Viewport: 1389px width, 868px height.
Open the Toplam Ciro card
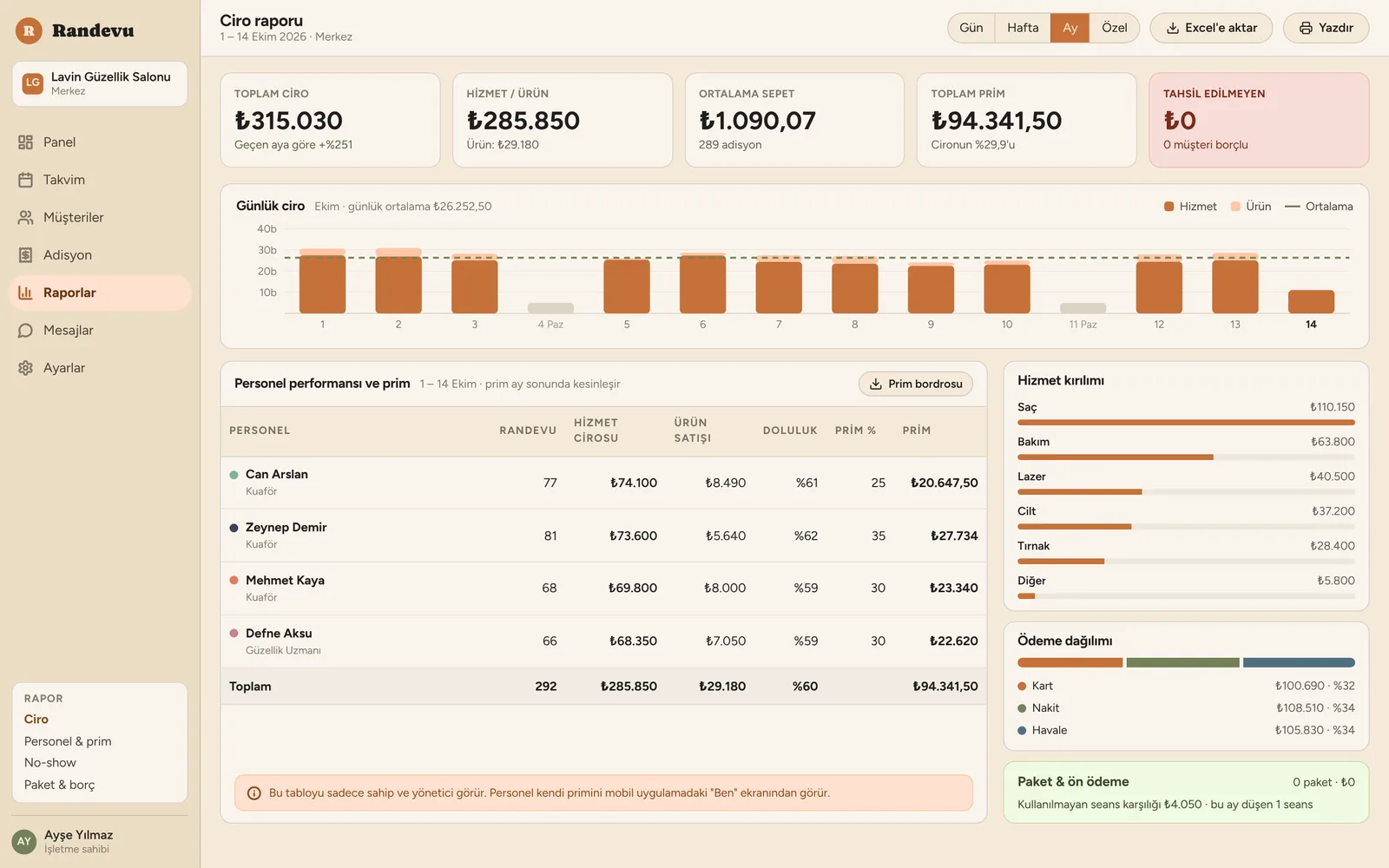(x=330, y=120)
